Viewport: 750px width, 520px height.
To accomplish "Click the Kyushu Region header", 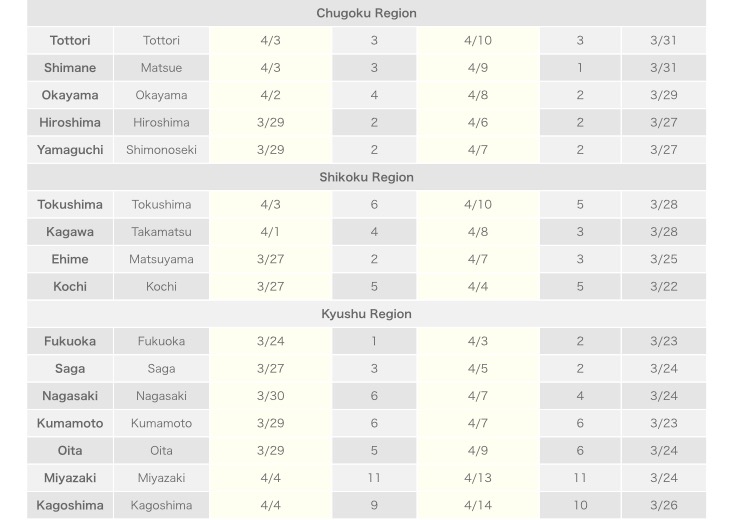I will (x=366, y=314).
